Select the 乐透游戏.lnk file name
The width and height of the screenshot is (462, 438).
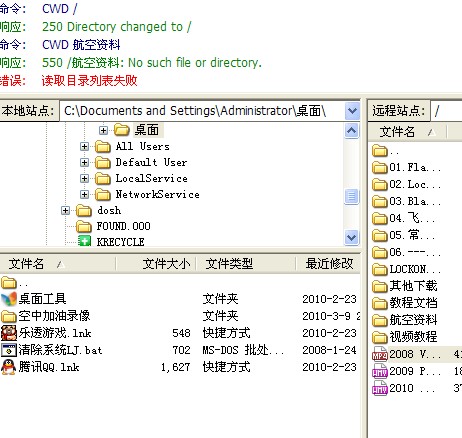(55, 333)
